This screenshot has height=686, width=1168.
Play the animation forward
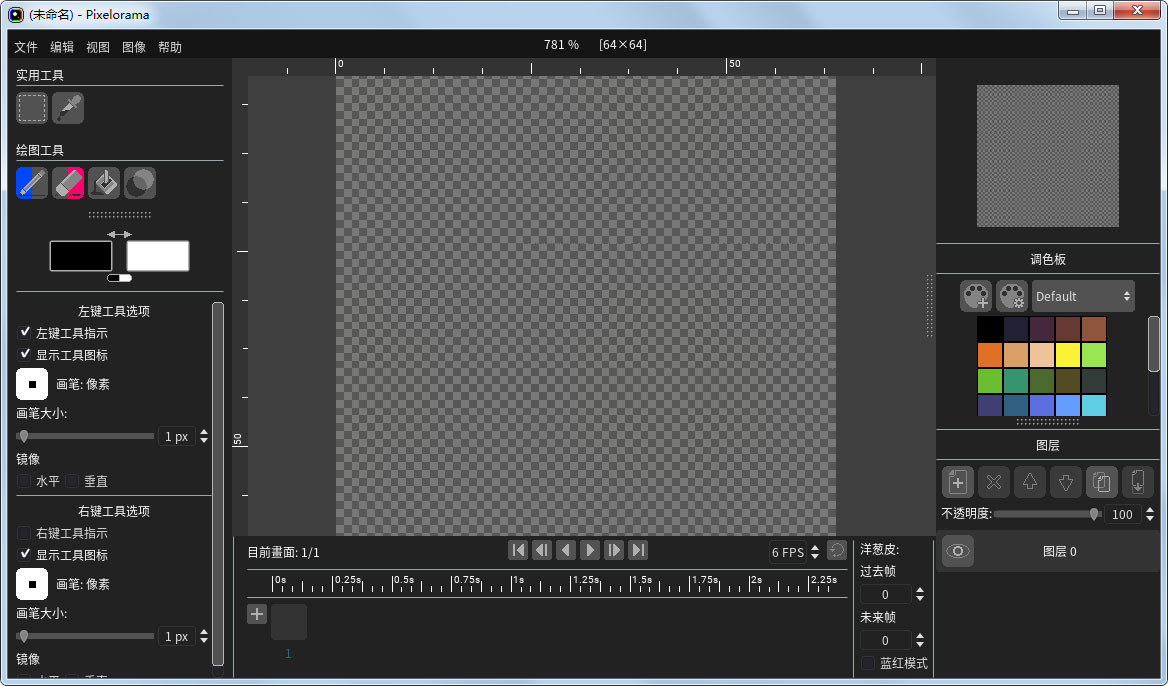coord(589,550)
